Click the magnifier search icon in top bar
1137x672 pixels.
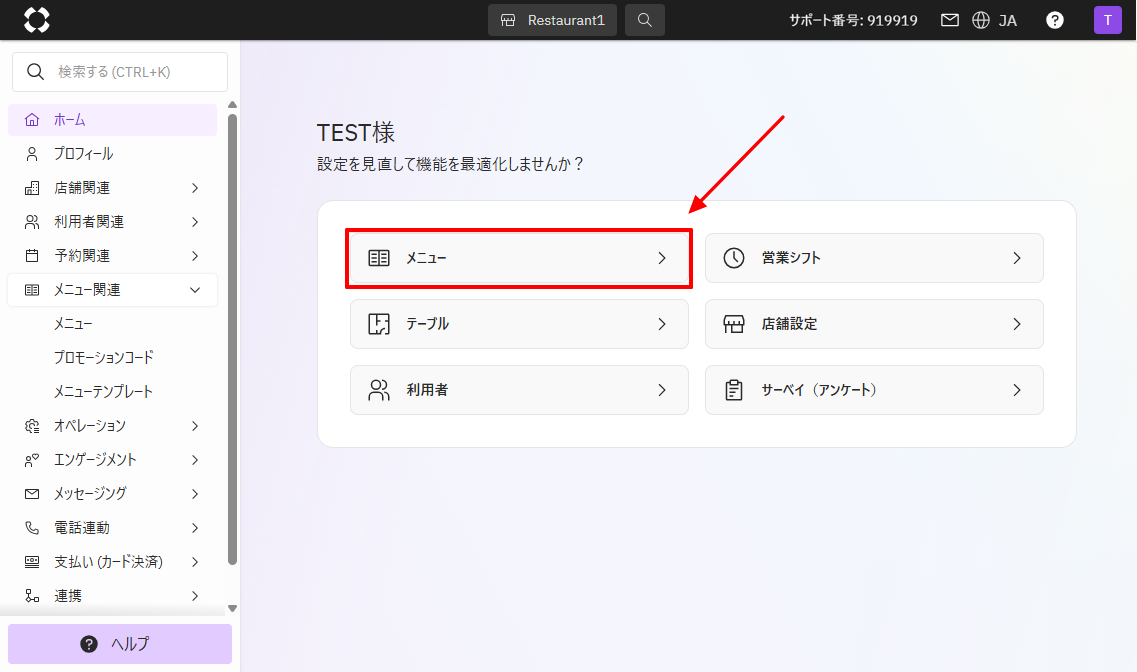(645, 20)
